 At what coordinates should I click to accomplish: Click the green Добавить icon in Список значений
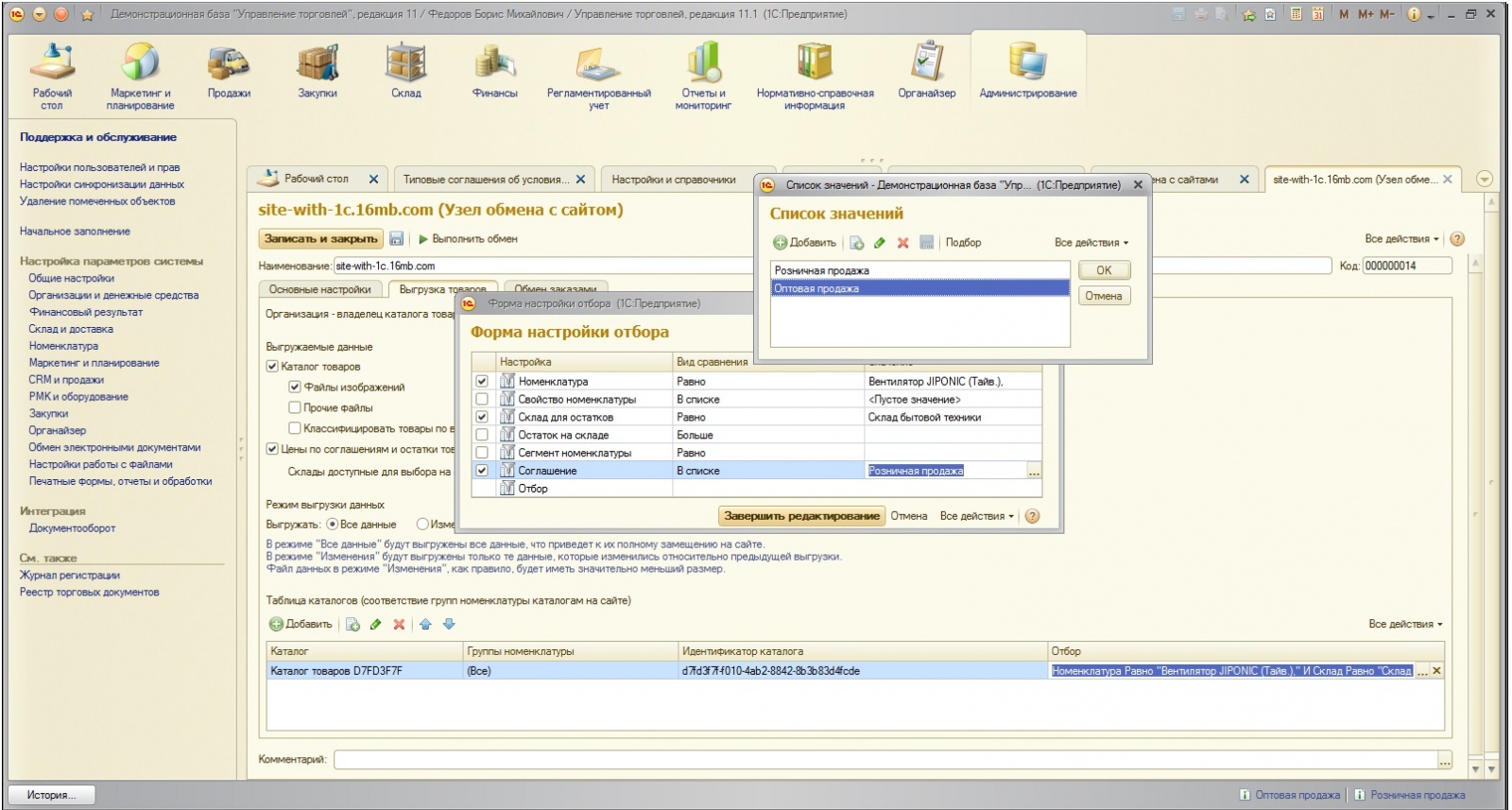(x=781, y=243)
